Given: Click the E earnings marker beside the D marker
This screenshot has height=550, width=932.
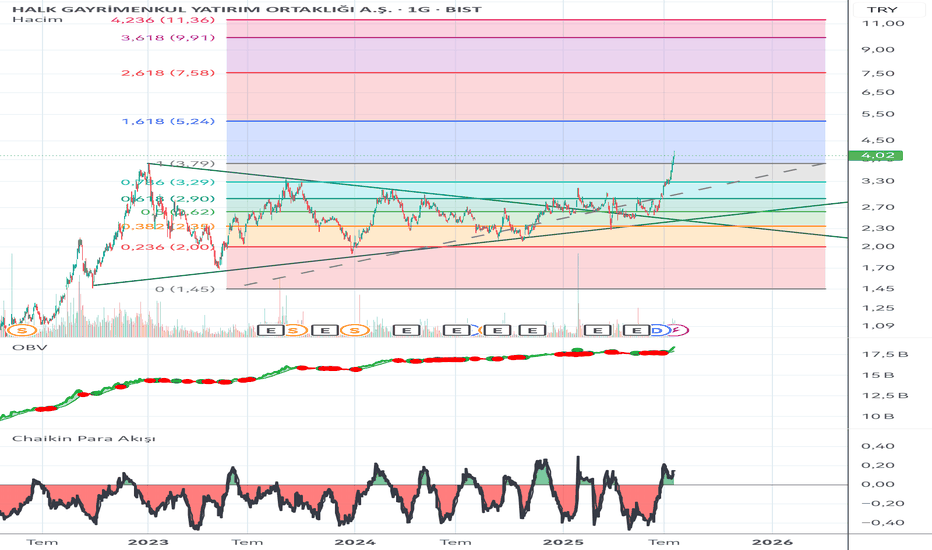Looking at the screenshot, I should [636, 331].
